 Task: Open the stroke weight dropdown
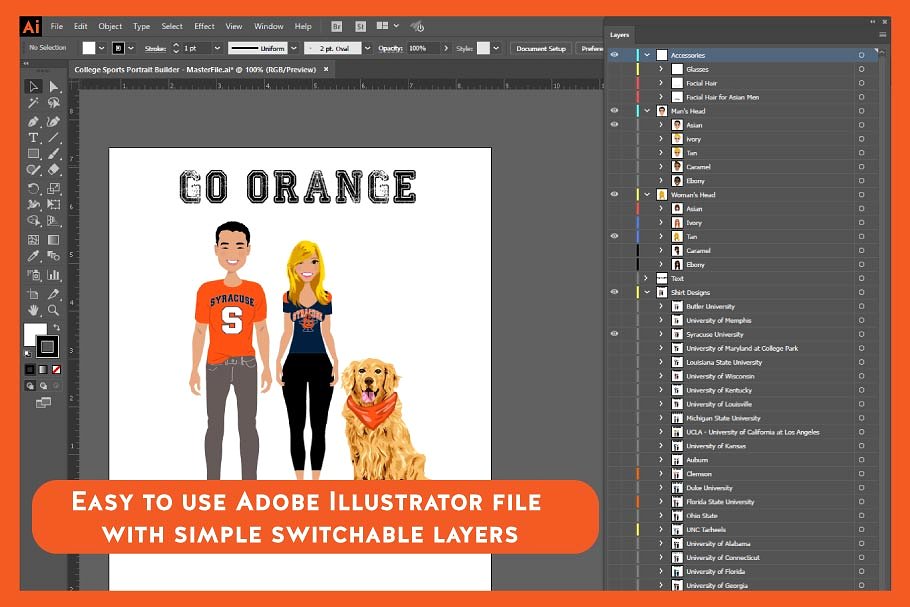click(x=216, y=48)
